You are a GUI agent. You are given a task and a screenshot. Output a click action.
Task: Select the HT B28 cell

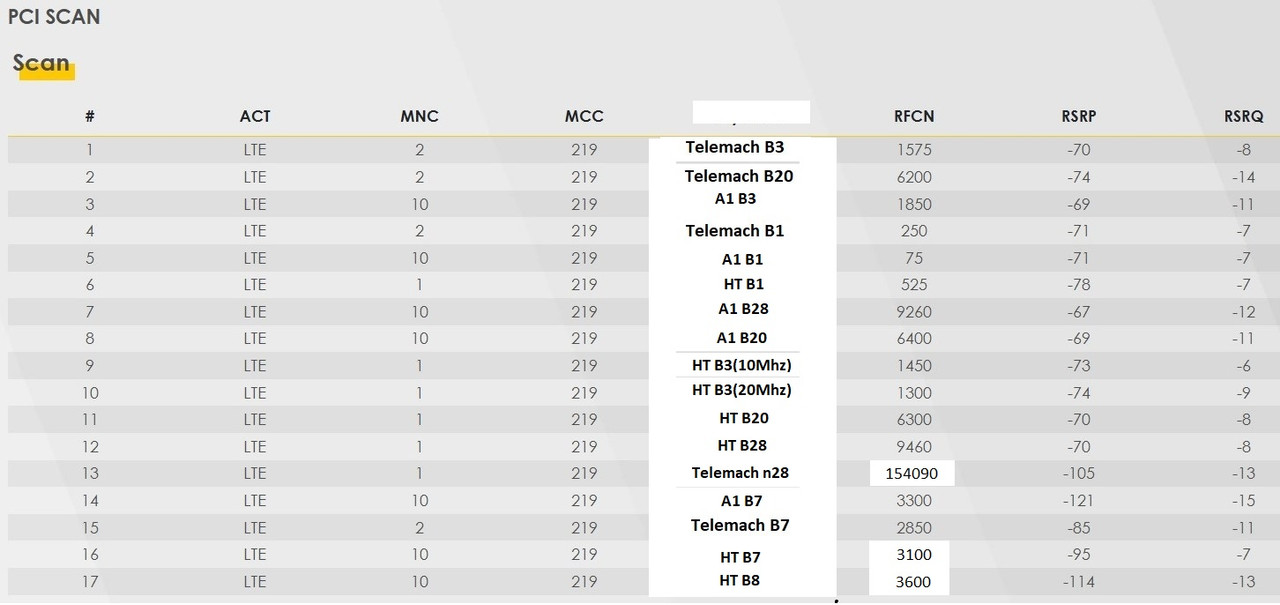(742, 445)
